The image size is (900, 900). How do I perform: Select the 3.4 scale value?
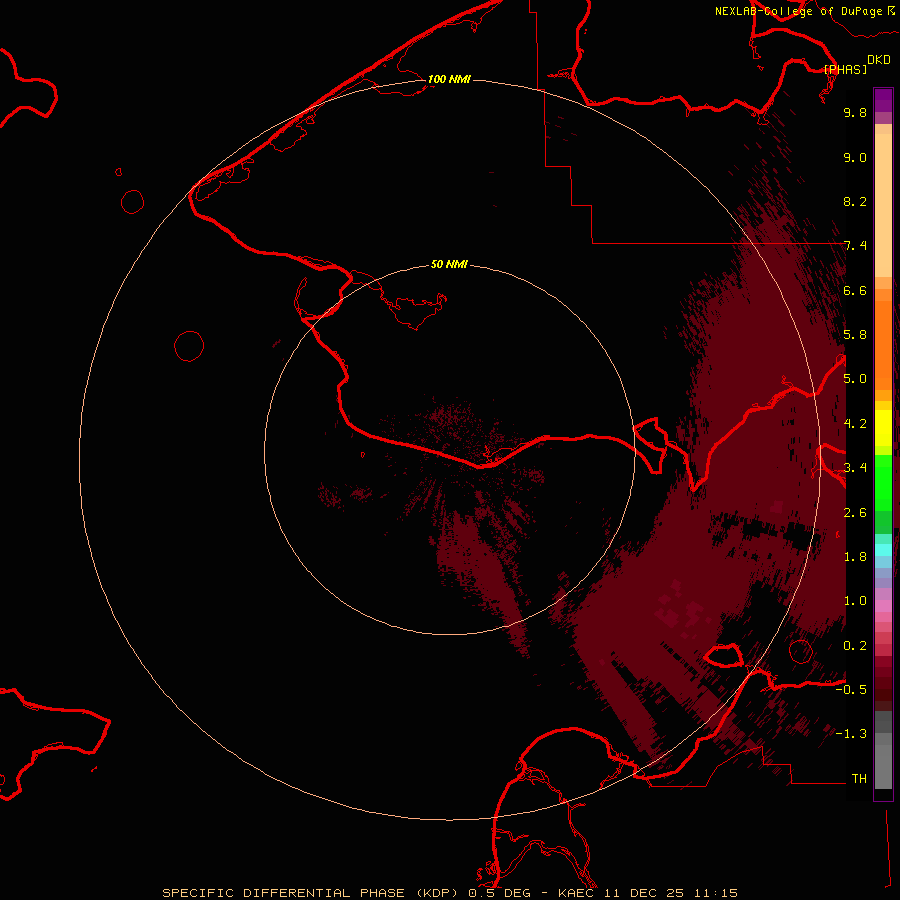(855, 468)
